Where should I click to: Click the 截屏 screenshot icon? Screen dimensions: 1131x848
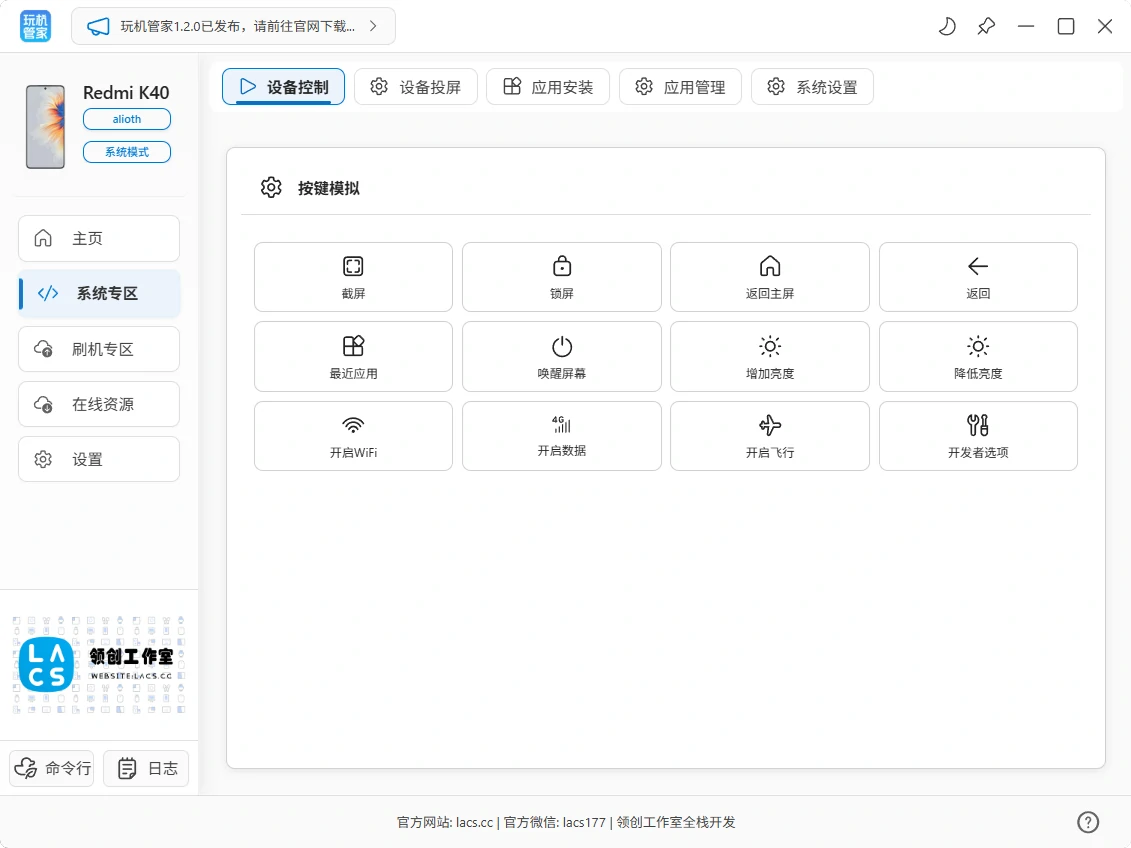pos(353,266)
